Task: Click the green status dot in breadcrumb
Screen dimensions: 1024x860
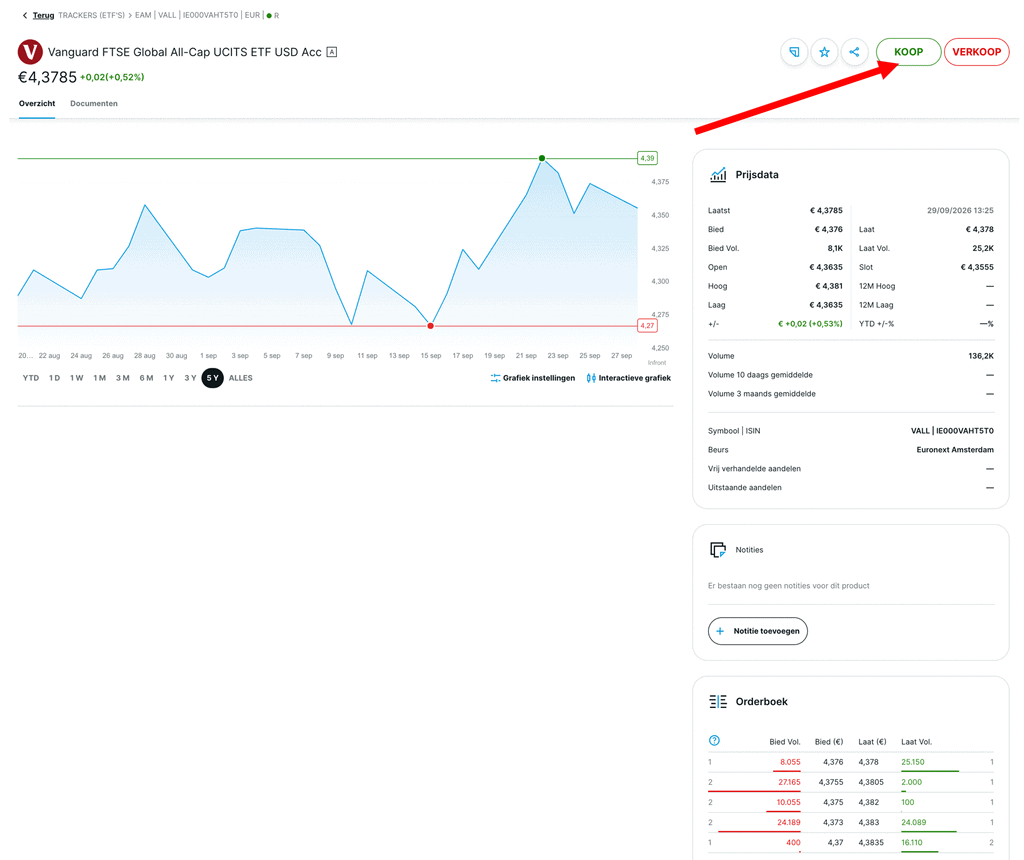Action: coord(269,16)
